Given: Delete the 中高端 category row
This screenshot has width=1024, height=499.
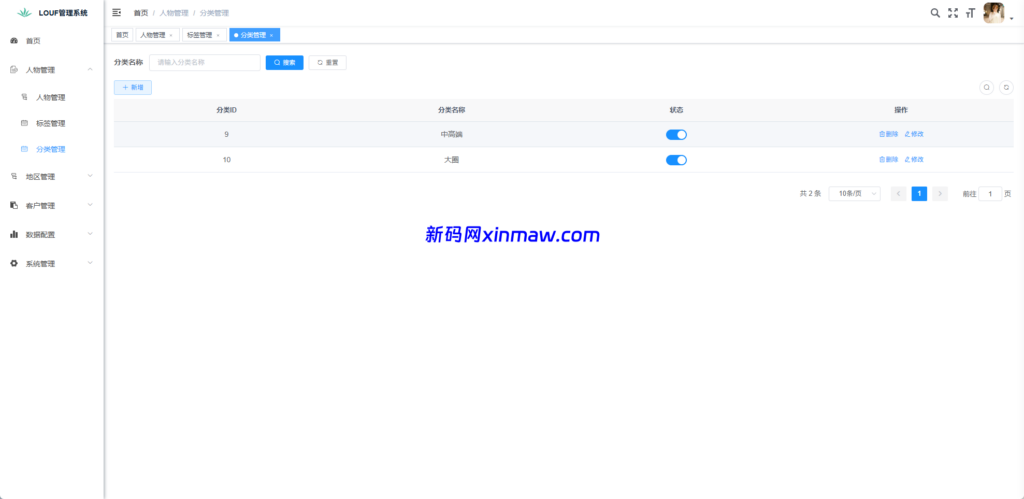Looking at the screenshot, I should tap(888, 134).
